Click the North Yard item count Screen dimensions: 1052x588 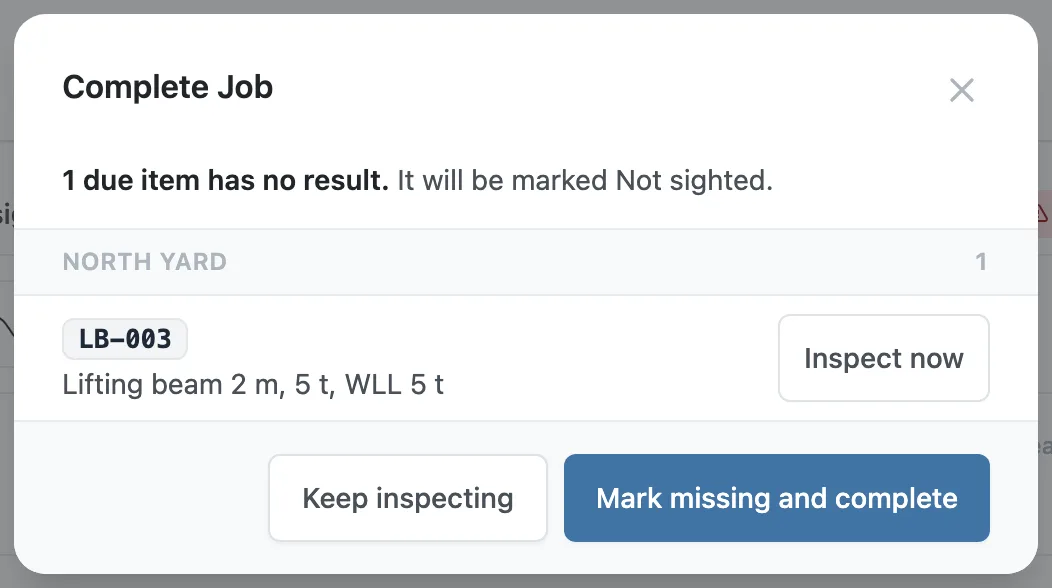click(981, 262)
